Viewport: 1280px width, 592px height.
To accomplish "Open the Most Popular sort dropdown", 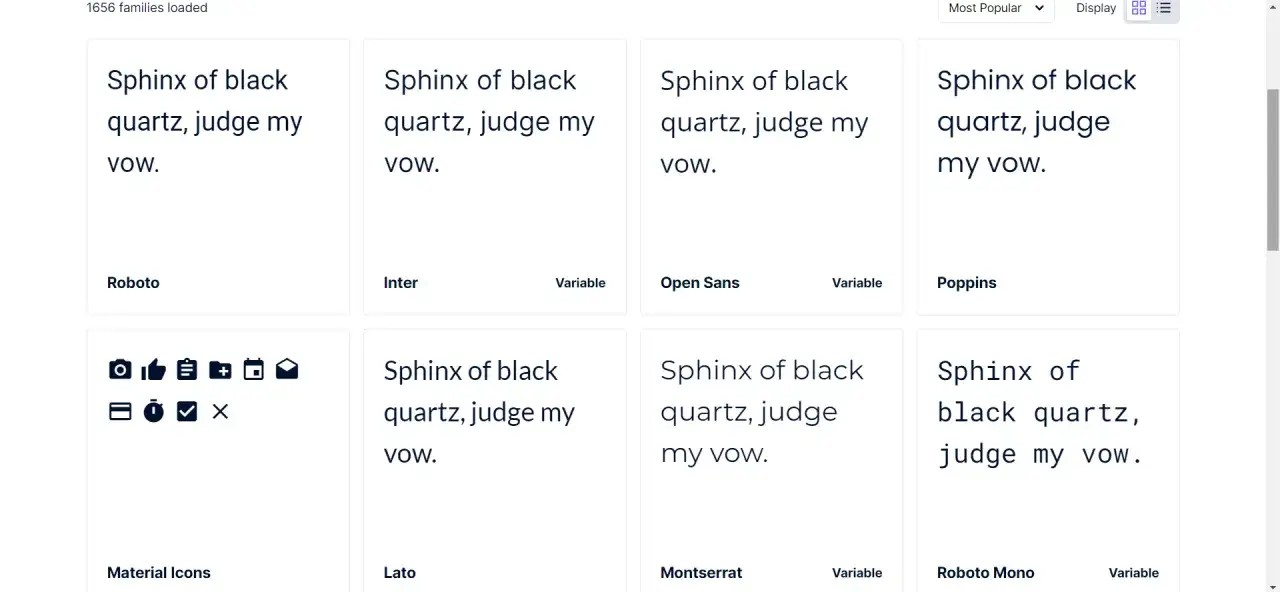I will (996, 8).
